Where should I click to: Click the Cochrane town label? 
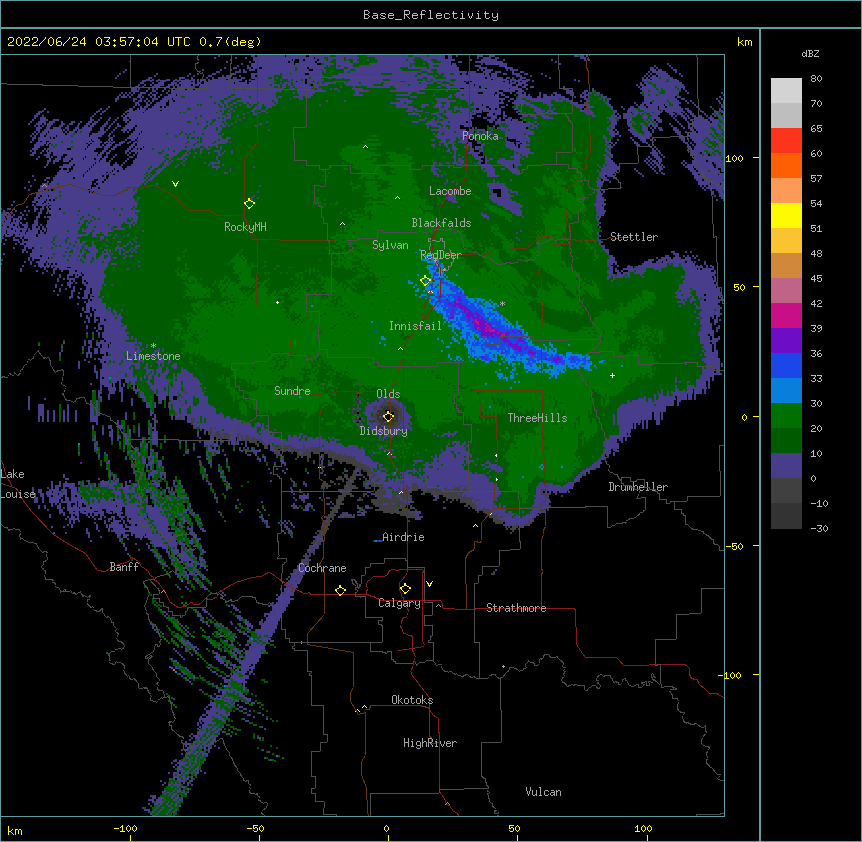(322, 568)
